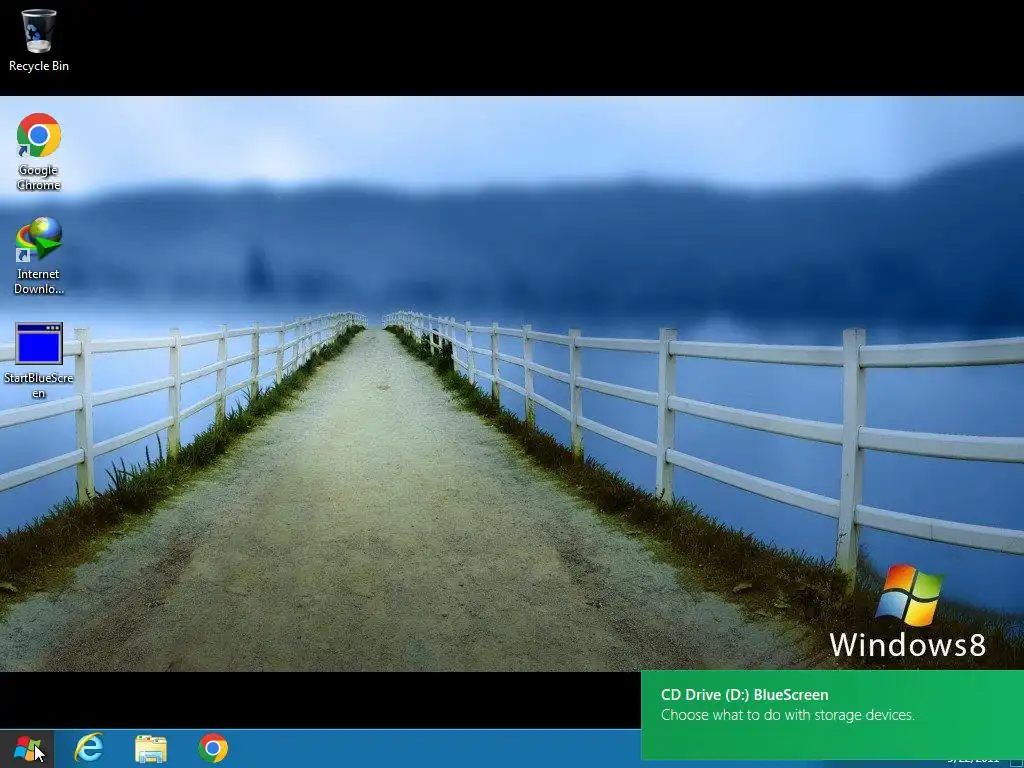The image size is (1024, 768).
Task: Open File Explorer from the taskbar
Action: tap(151, 748)
